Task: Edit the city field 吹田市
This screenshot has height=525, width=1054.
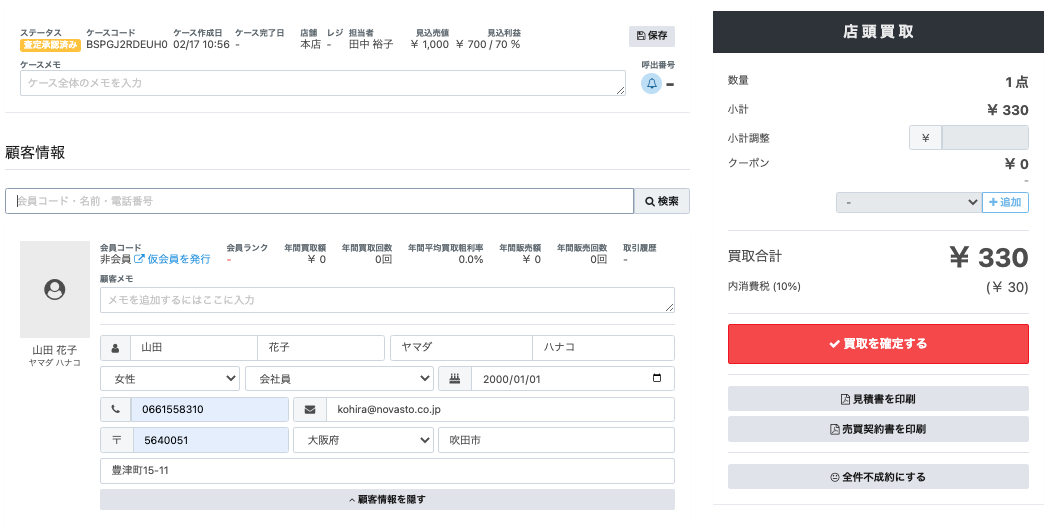Action: (556, 440)
